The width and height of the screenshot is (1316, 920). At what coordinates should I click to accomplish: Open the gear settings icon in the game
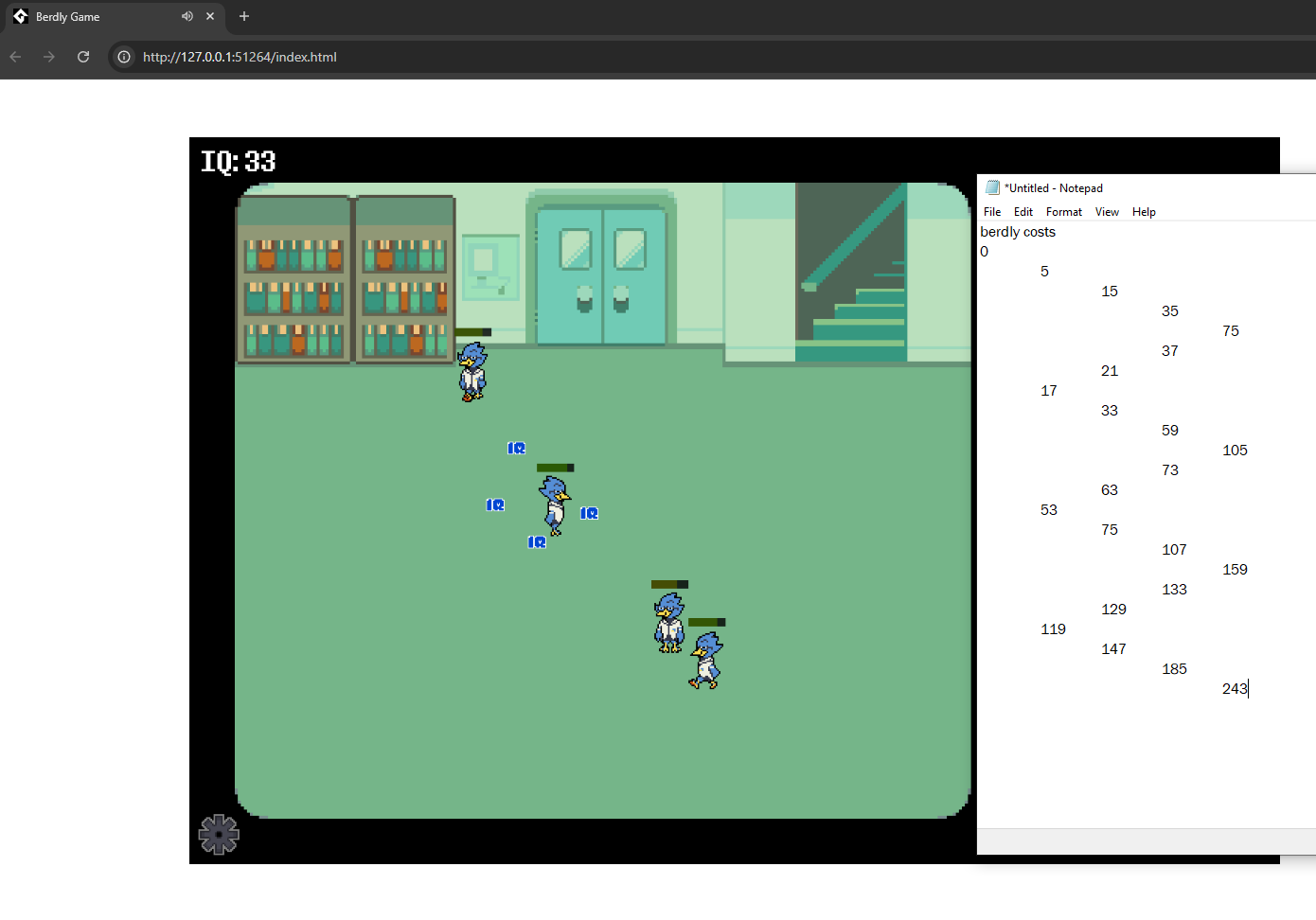pos(219,834)
